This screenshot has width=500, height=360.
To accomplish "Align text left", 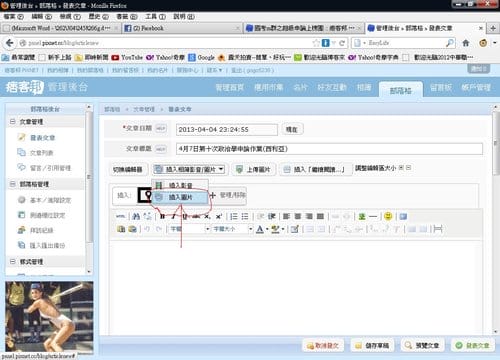I will tap(286, 216).
